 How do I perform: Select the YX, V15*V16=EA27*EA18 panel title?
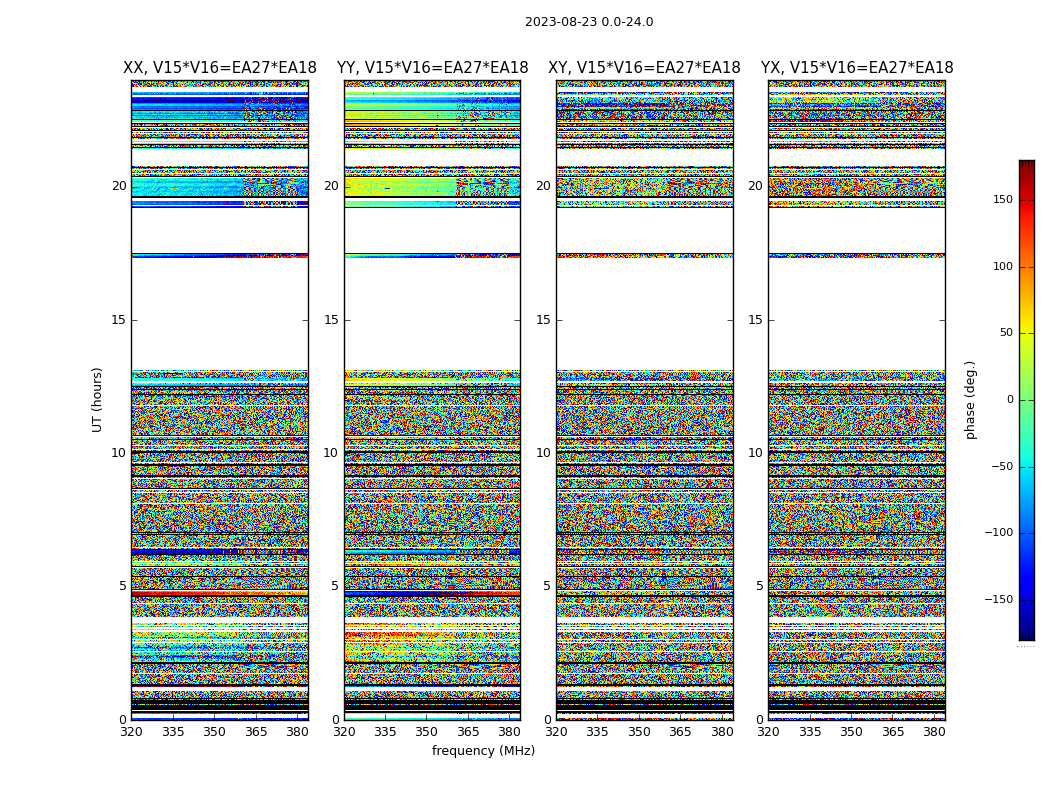(x=857, y=68)
